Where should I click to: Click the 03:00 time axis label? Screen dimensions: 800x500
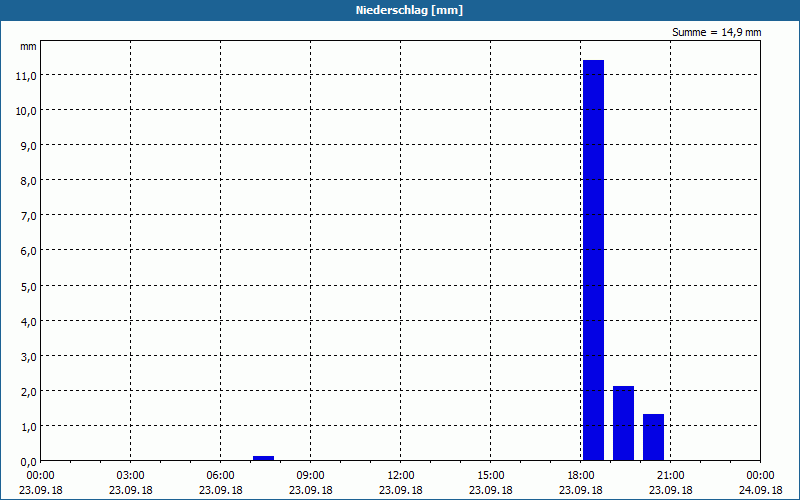coord(131,476)
